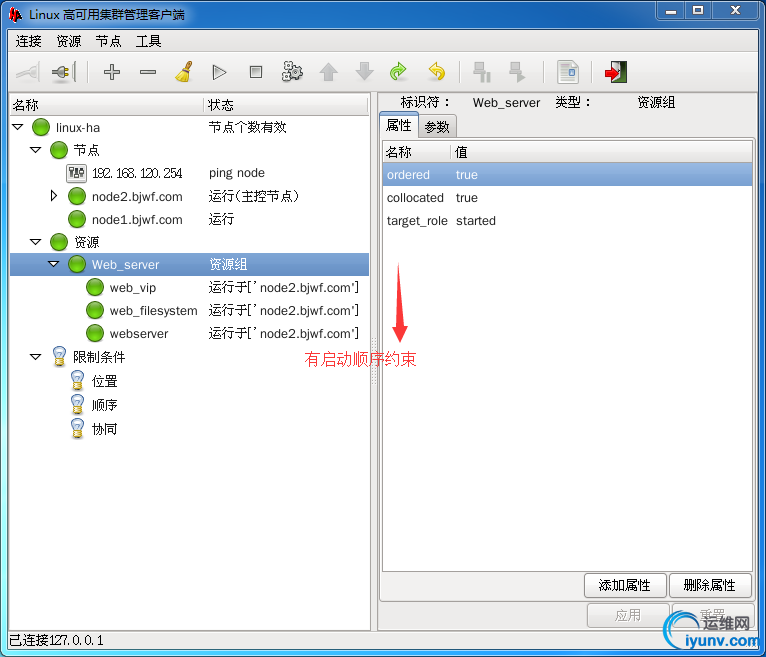Image resolution: width=766 pixels, height=657 pixels.
Task: Click the lightbulb icon beside 限制条件
Action: pos(59,357)
